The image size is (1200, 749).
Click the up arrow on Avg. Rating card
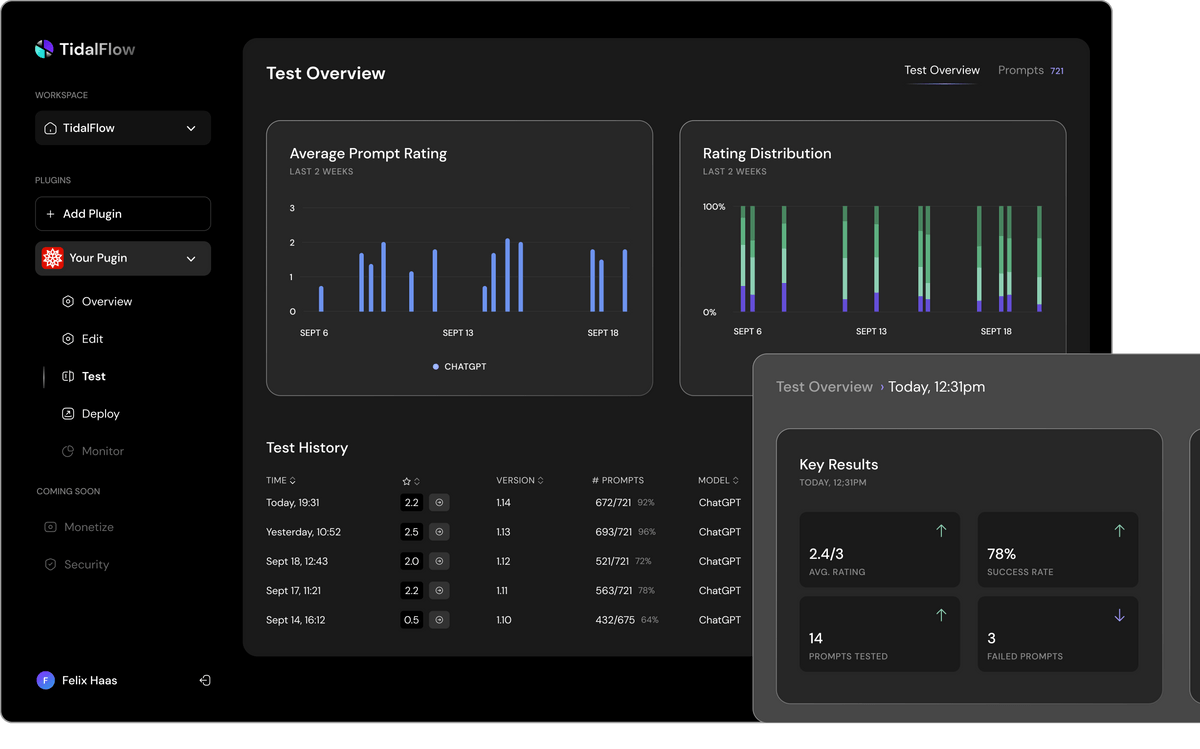(941, 531)
